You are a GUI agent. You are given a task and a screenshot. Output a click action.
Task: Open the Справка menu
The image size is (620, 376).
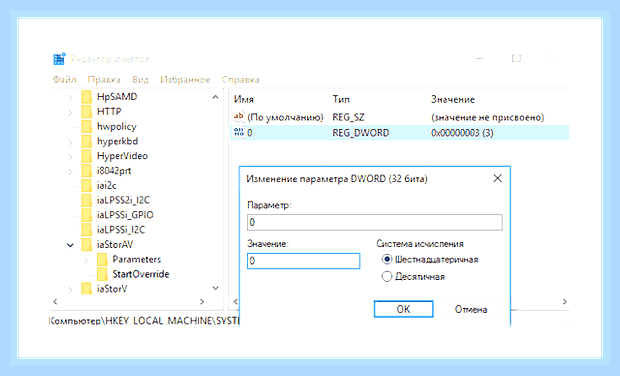coord(240,79)
